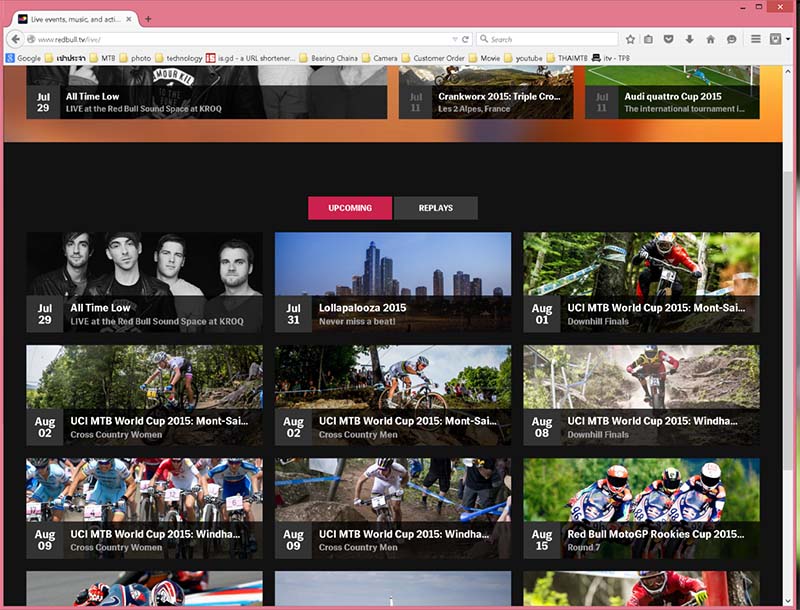The image size is (800, 610).
Task: Go to Home page icon
Action: pos(710,39)
